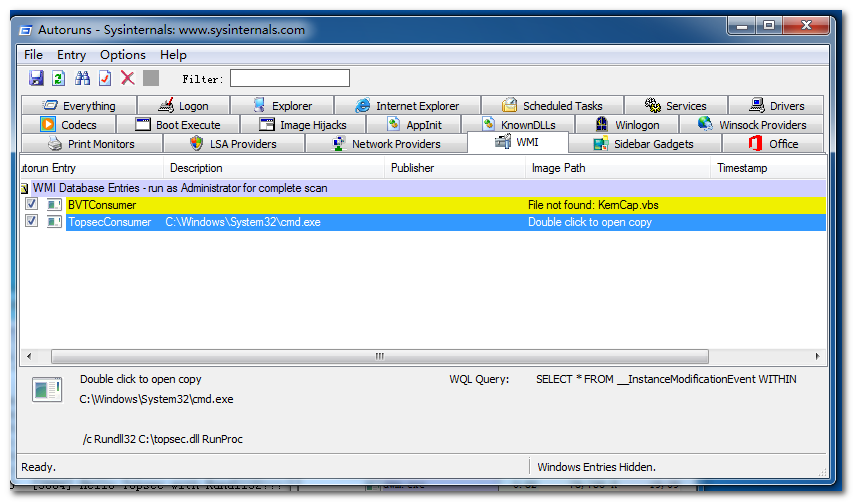Click the BVTConsumer entry icon

54,204
